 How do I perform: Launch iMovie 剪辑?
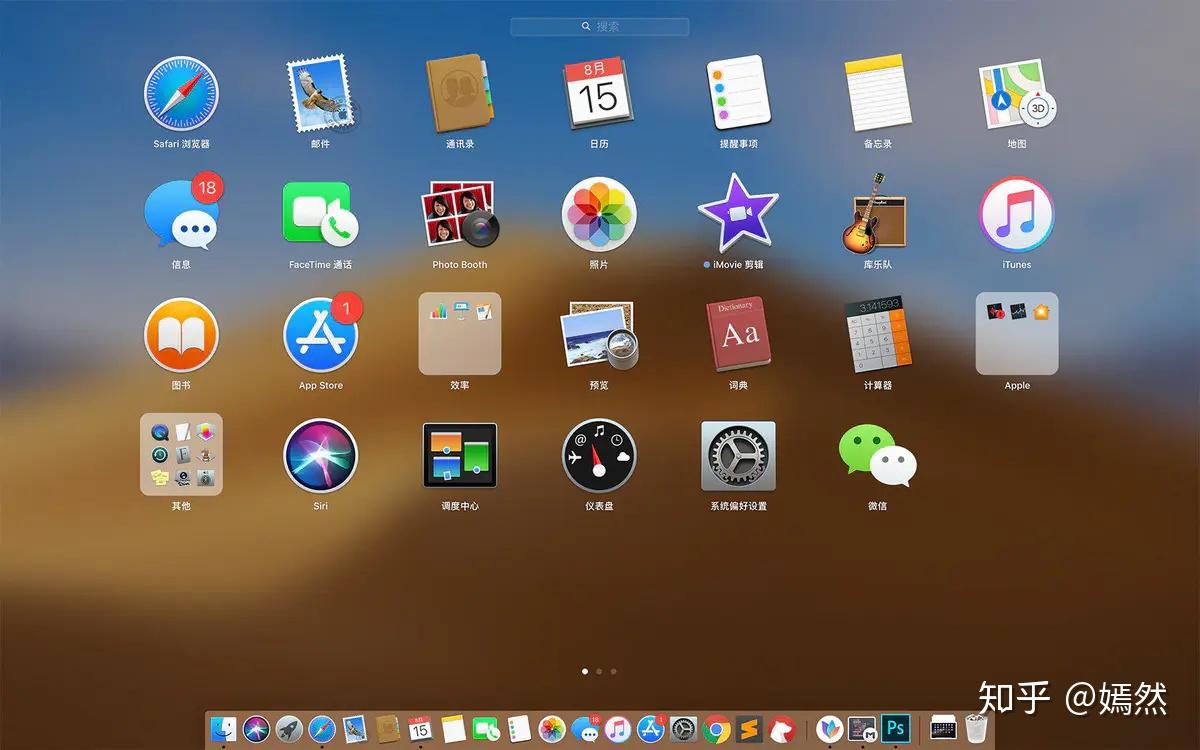[738, 214]
